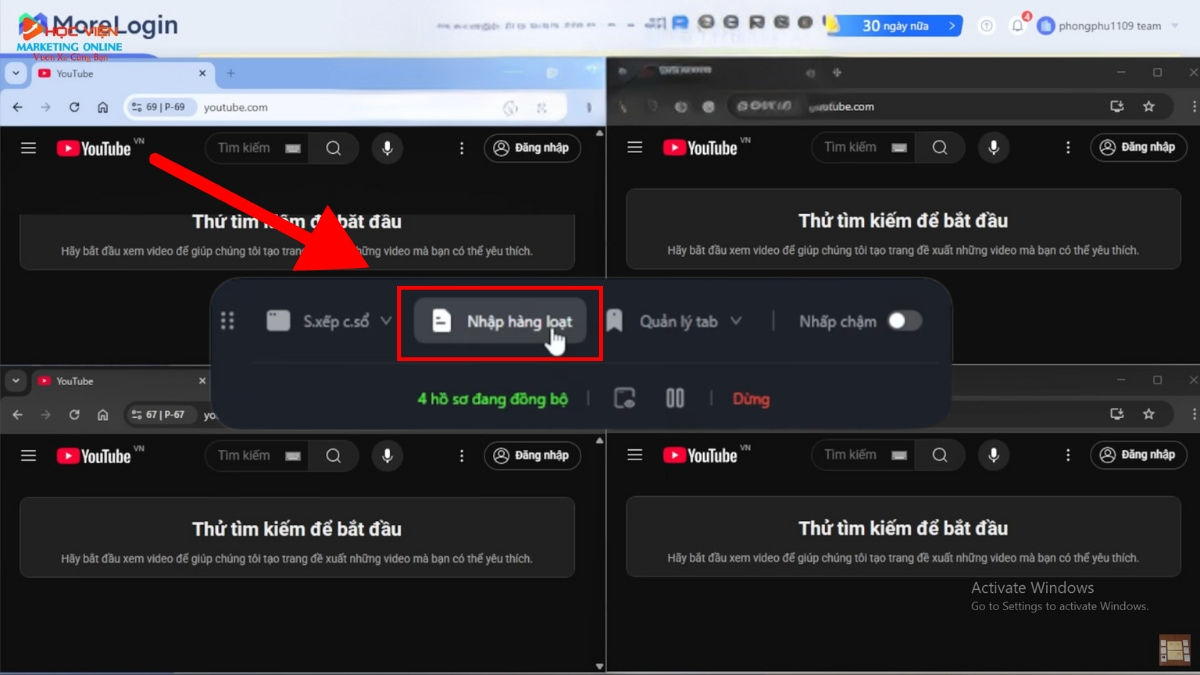Viewport: 1200px width, 675px height.
Task: Click the cast icon in the top-right address bar
Action: tap(1116, 106)
